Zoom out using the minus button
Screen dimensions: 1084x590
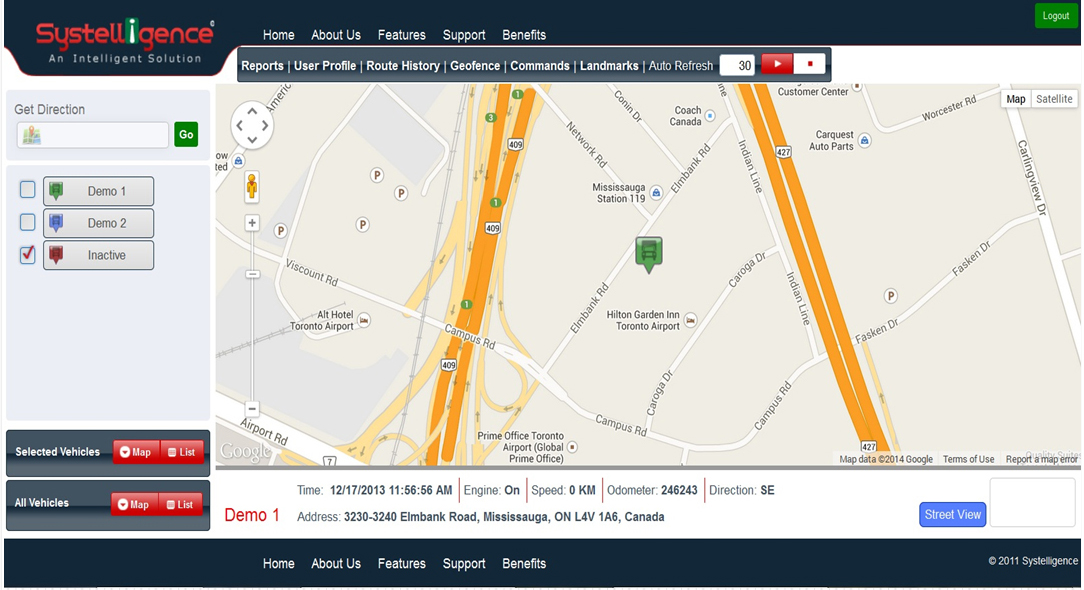pyautogui.click(x=252, y=409)
